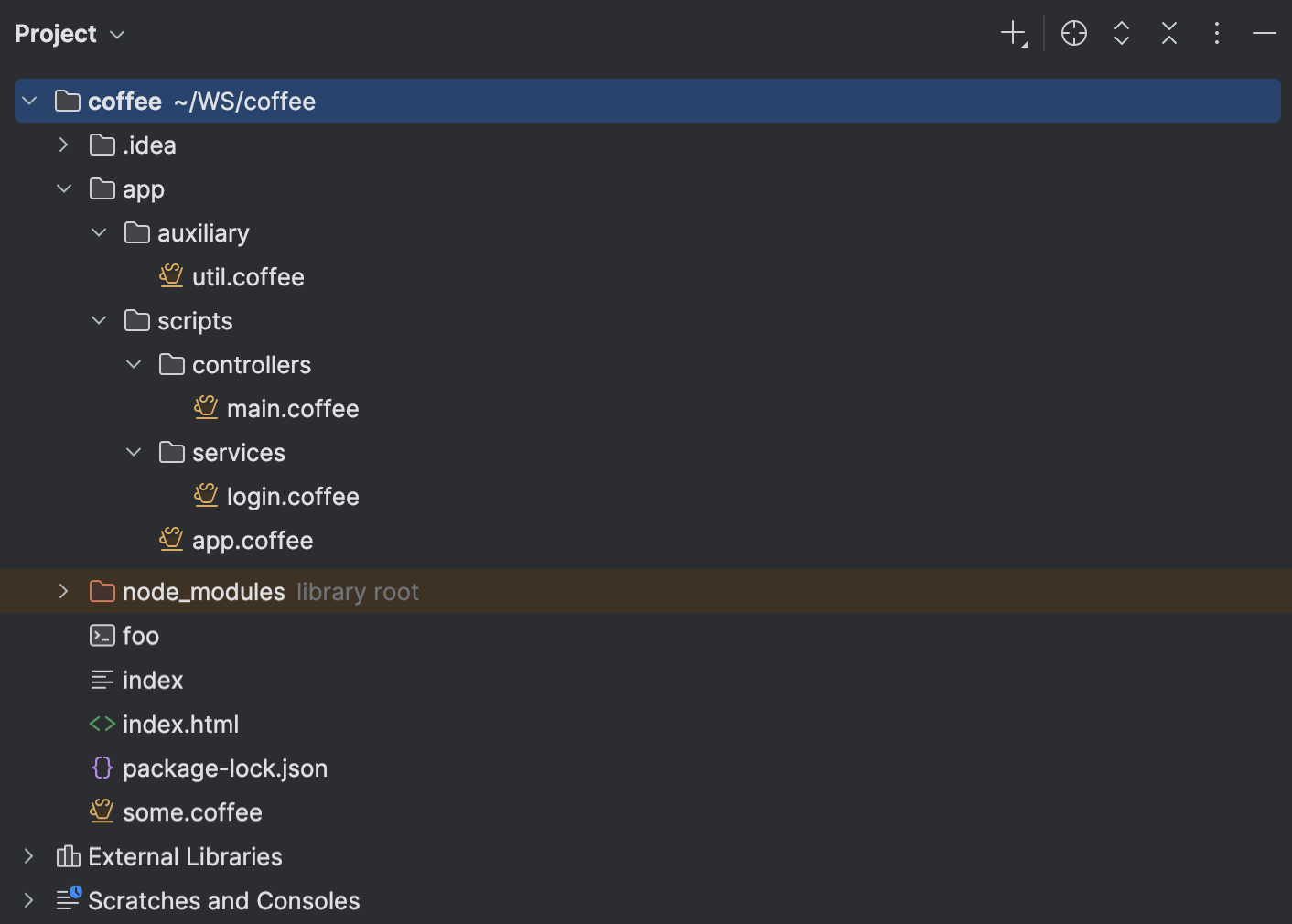Select the util.coffee file

tap(247, 276)
